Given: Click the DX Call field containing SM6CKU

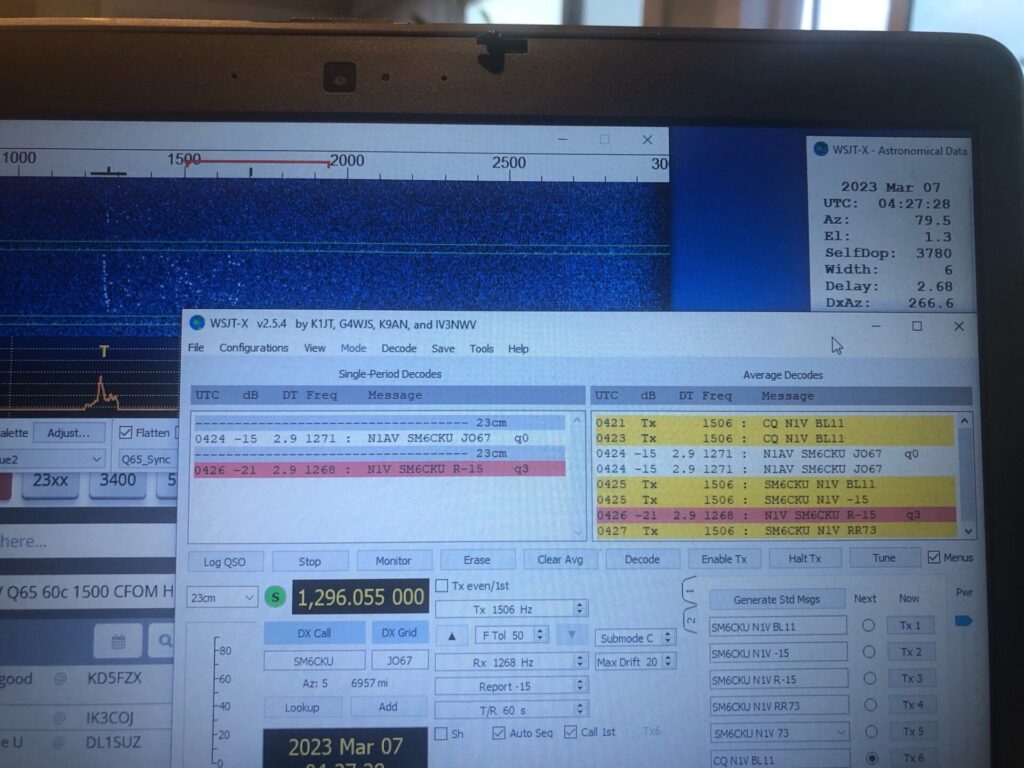Looking at the screenshot, I should pos(313,661).
